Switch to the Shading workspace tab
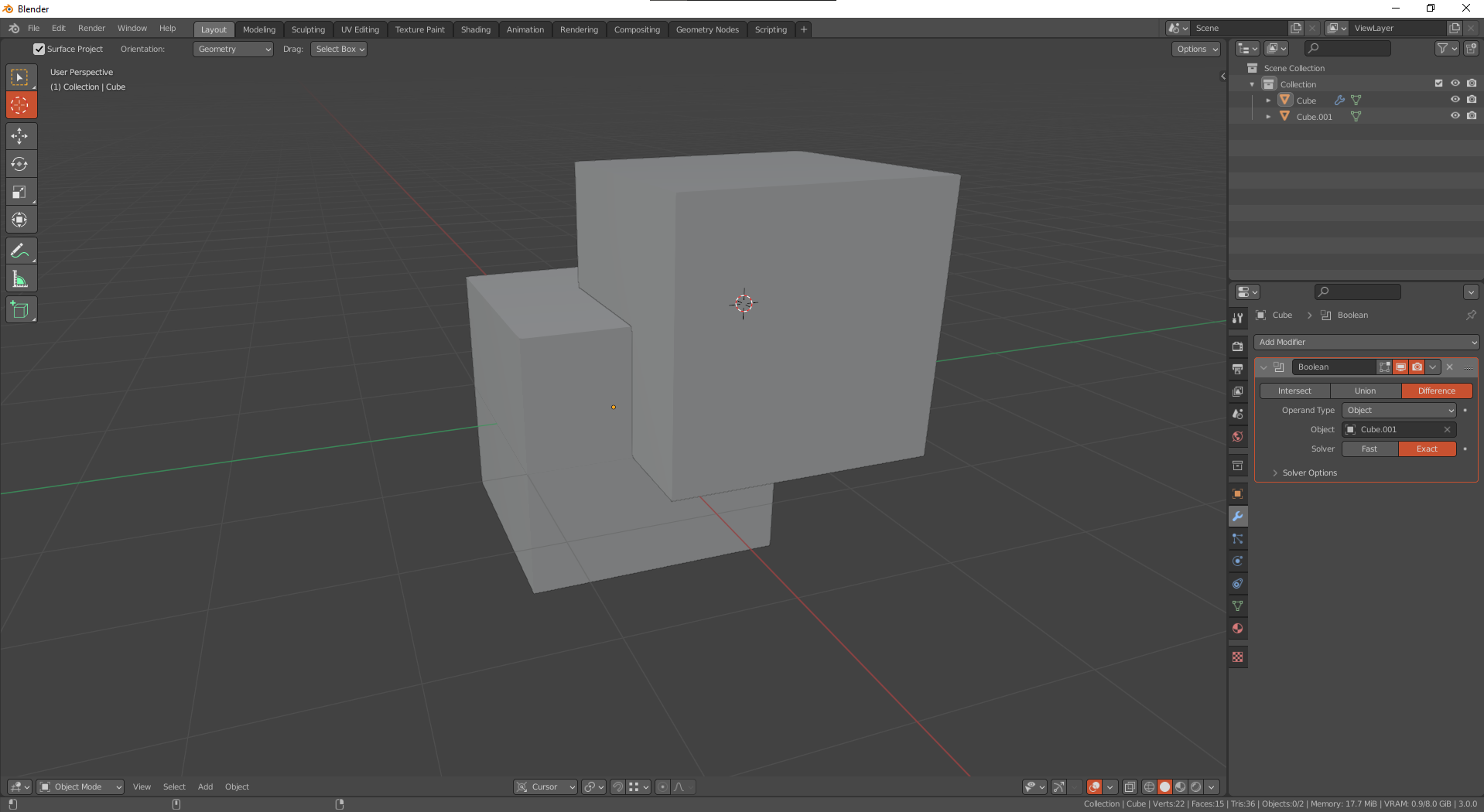 coord(476,29)
